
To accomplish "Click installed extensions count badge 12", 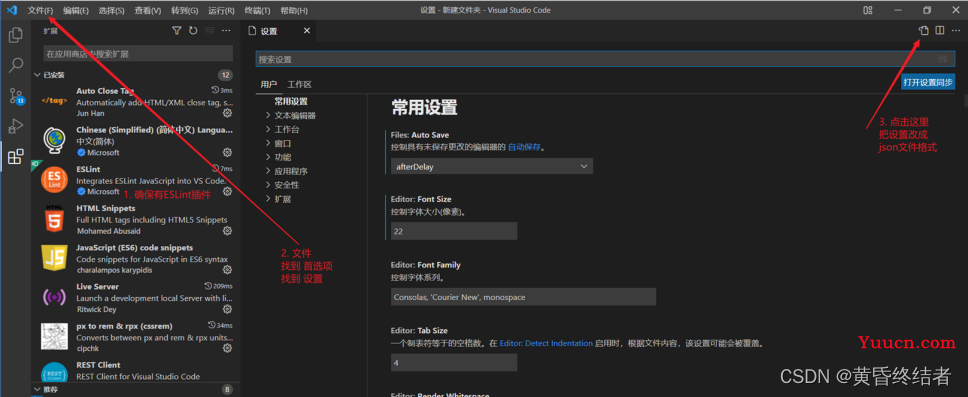I will click(x=225, y=75).
